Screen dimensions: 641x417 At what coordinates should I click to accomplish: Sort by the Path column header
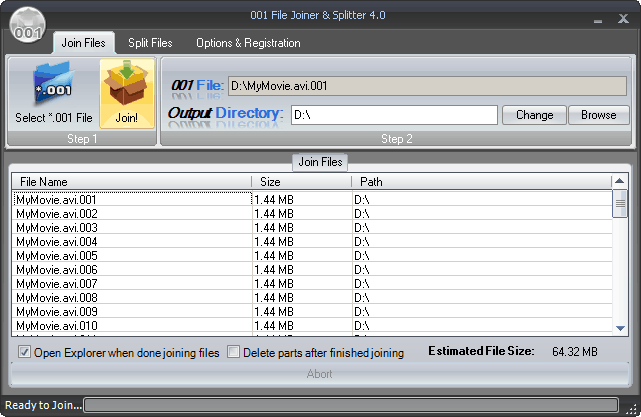point(482,182)
